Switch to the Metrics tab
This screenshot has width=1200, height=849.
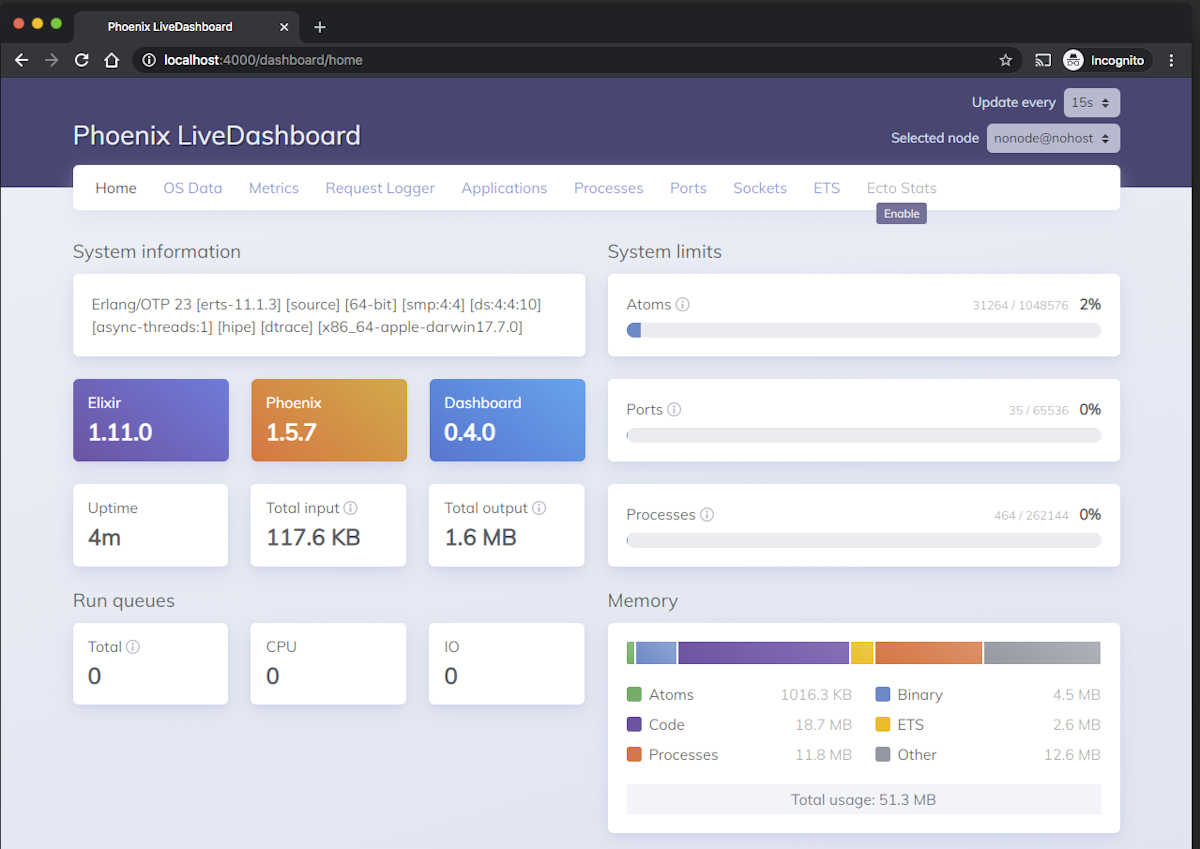tap(273, 188)
